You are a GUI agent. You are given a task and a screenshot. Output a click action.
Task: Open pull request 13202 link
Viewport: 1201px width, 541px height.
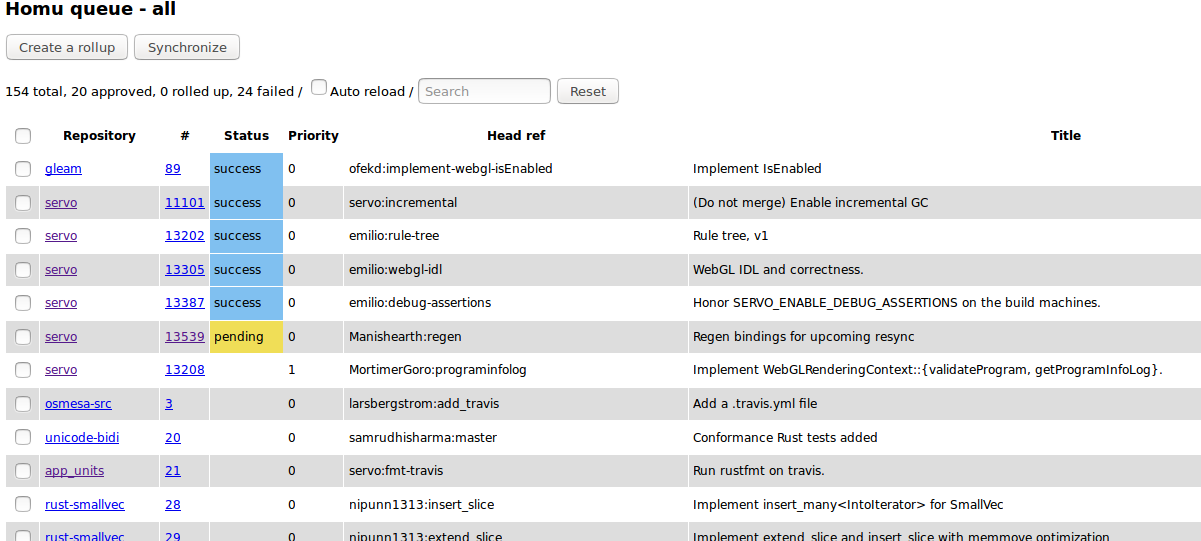point(185,236)
